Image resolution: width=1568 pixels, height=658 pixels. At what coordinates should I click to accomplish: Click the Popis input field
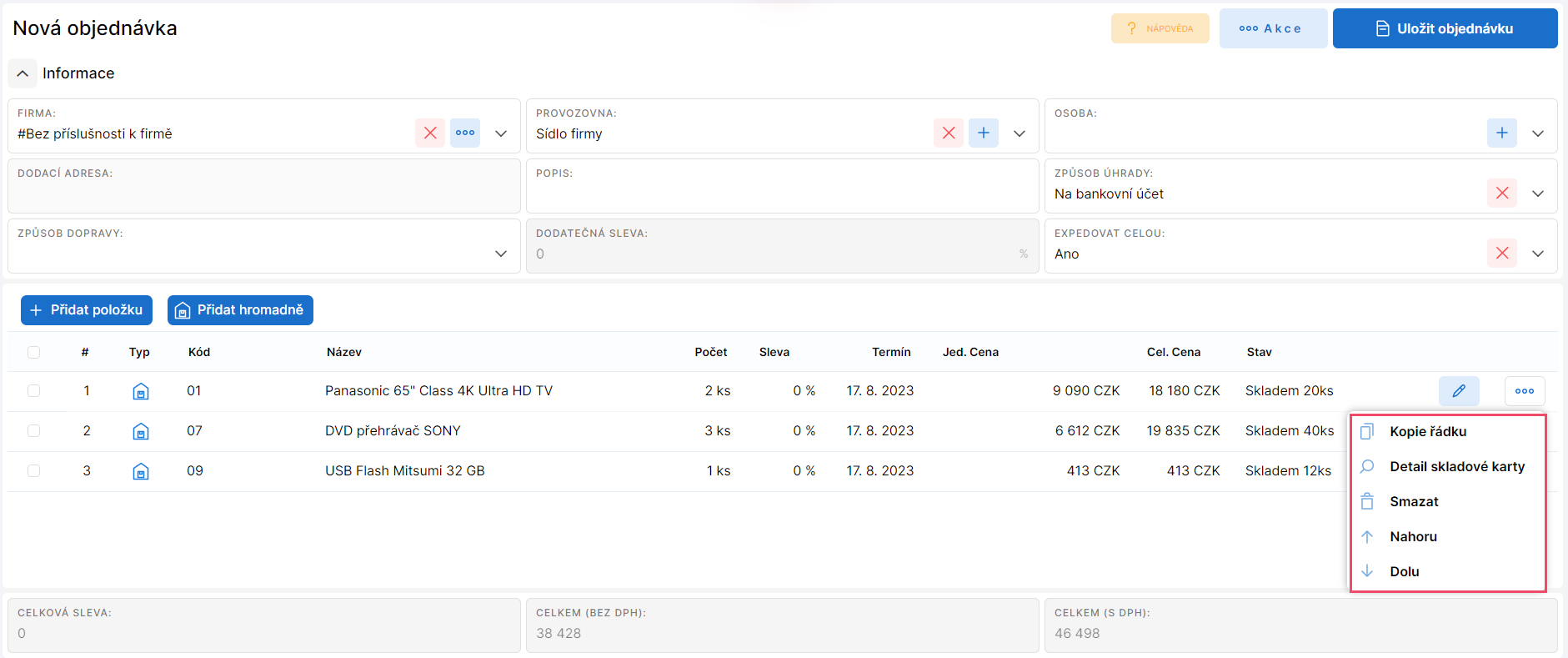coord(782,186)
